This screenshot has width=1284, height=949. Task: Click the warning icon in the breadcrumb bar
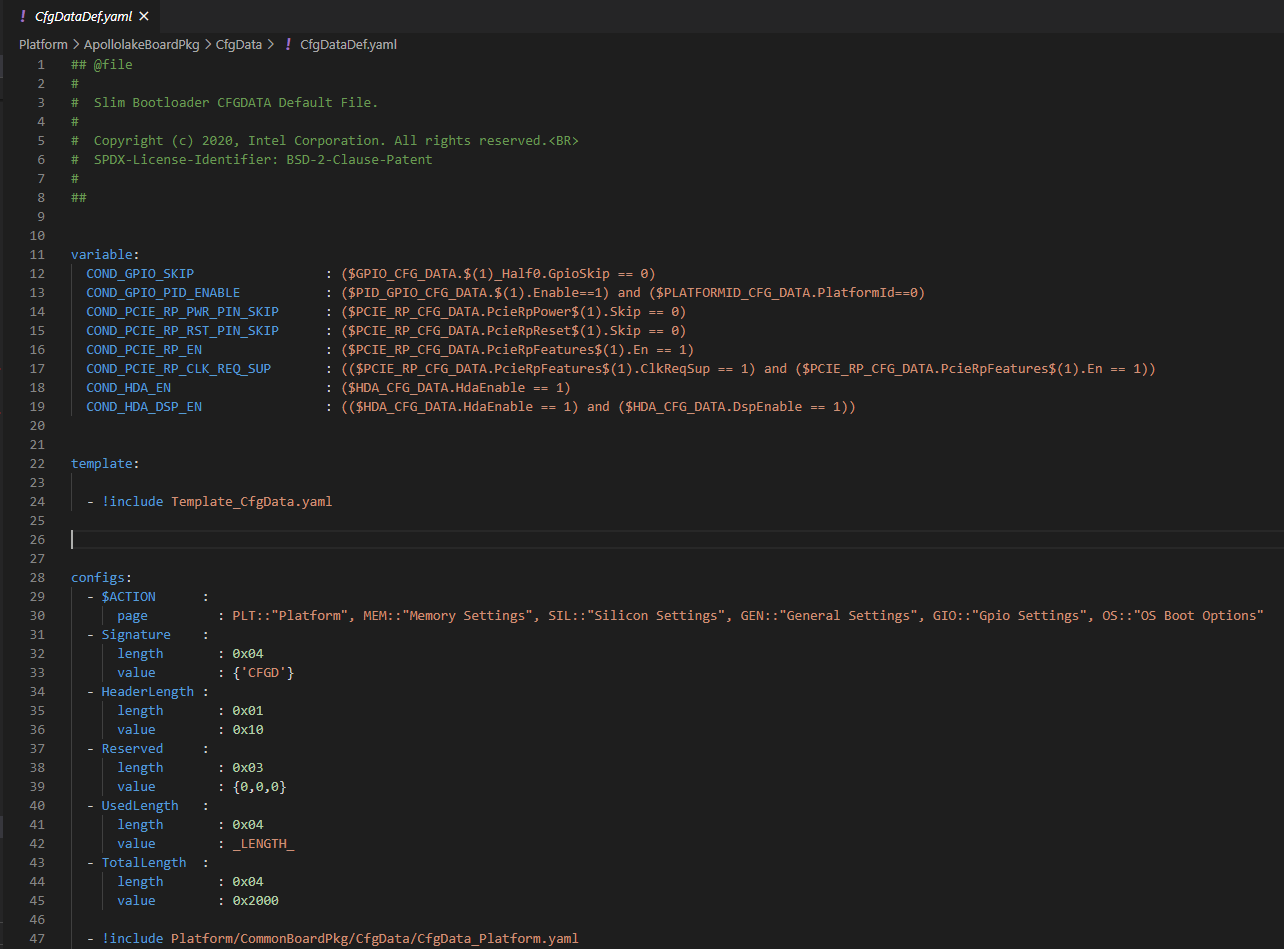pyautogui.click(x=290, y=44)
